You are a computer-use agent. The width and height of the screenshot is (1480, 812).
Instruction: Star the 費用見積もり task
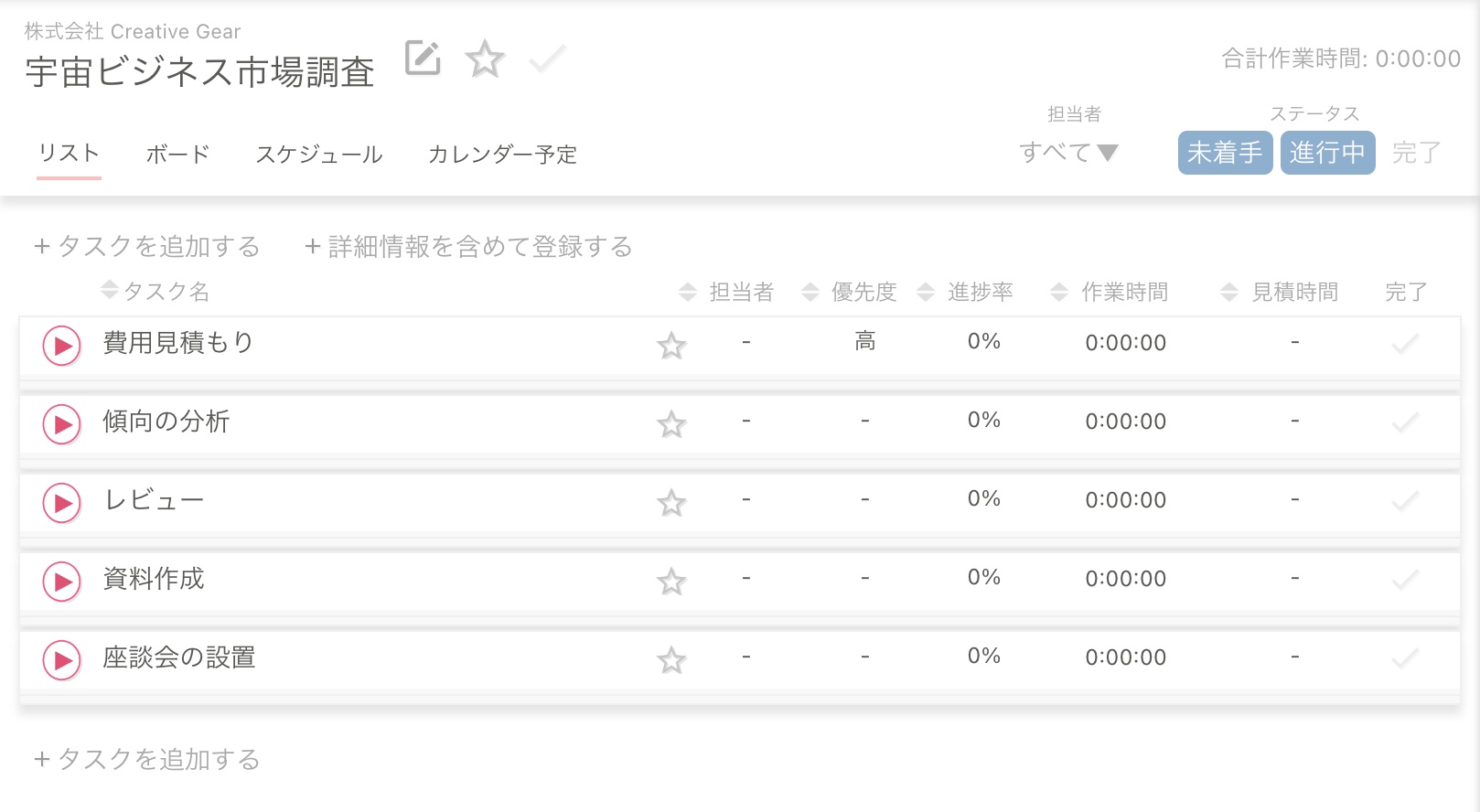[671, 347]
